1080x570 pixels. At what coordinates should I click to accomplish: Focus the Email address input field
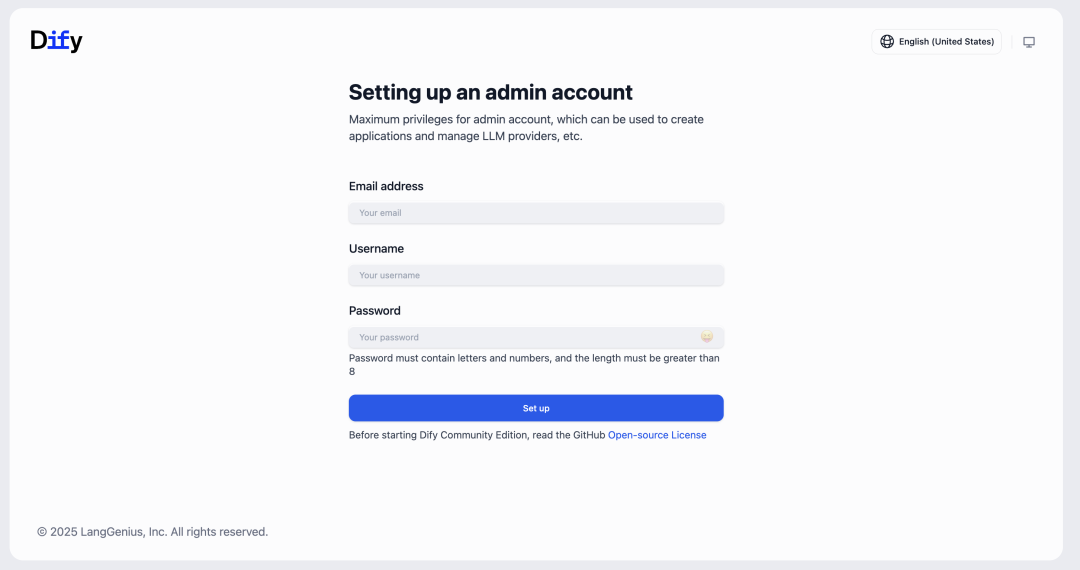536,213
